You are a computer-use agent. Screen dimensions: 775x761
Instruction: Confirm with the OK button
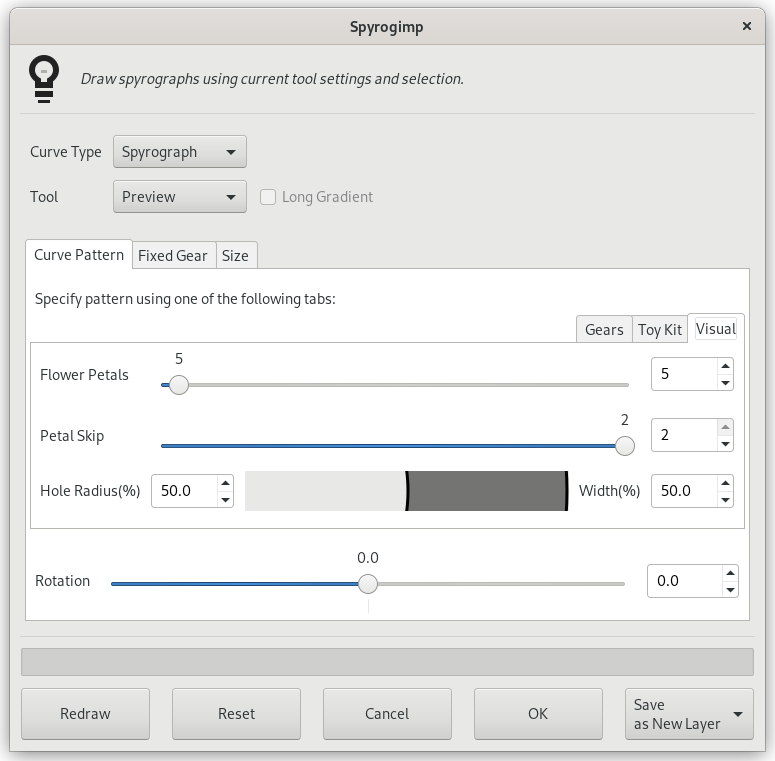[x=538, y=714]
